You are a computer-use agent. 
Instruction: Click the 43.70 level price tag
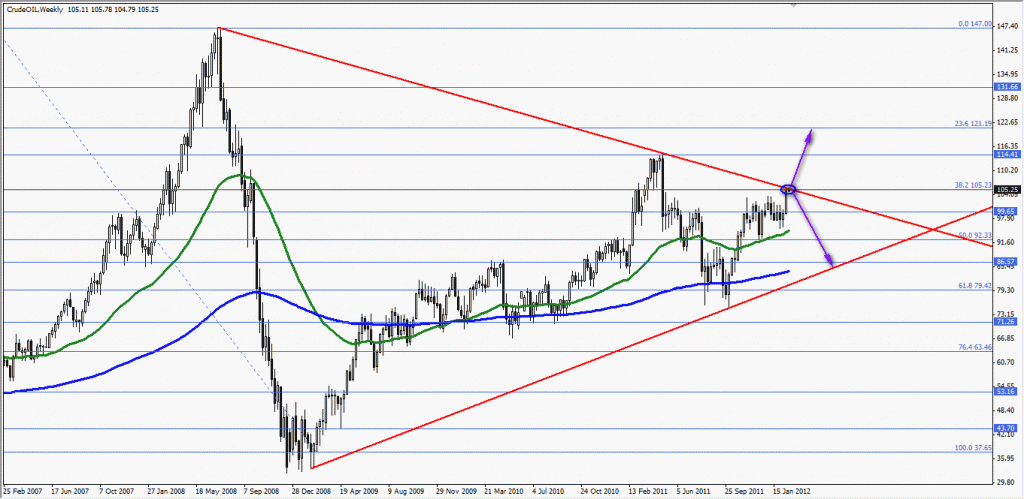pyautogui.click(x=1006, y=428)
